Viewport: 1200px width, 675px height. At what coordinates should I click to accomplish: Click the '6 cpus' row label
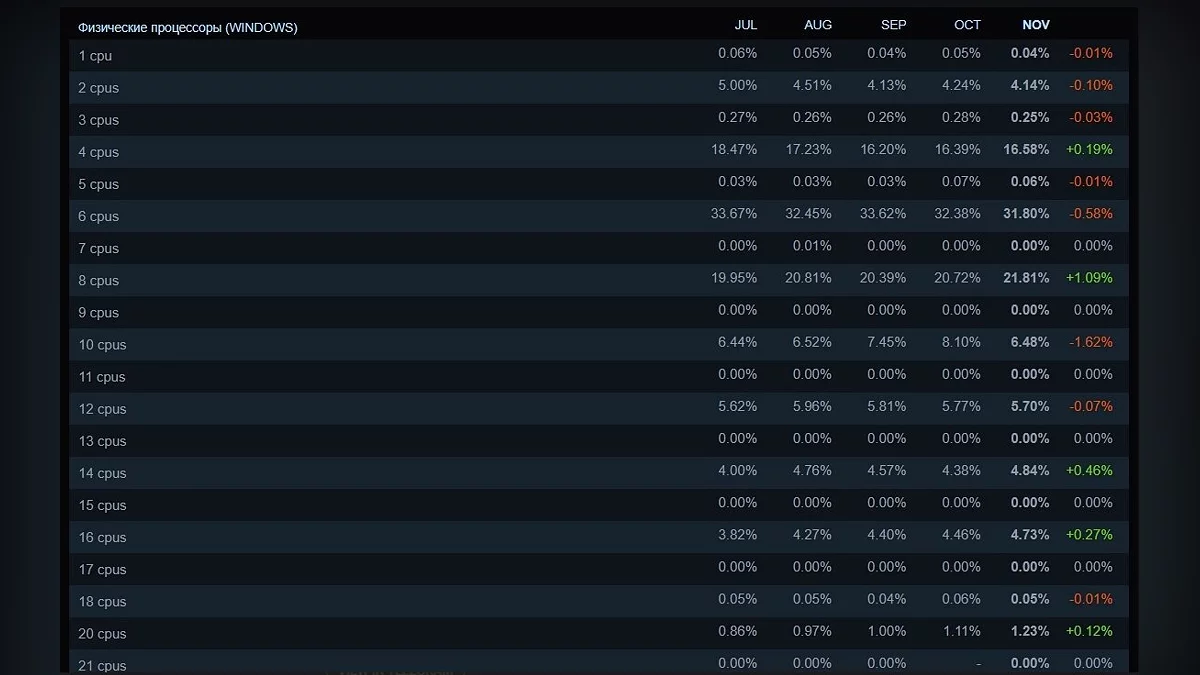tap(98, 216)
